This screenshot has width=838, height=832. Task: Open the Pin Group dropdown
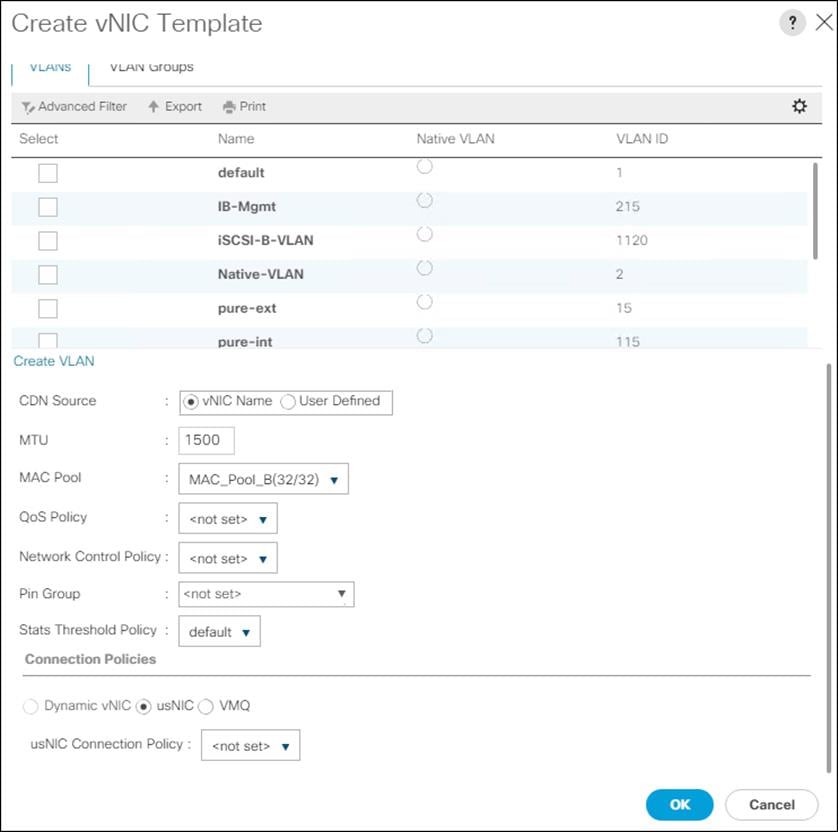(x=265, y=594)
